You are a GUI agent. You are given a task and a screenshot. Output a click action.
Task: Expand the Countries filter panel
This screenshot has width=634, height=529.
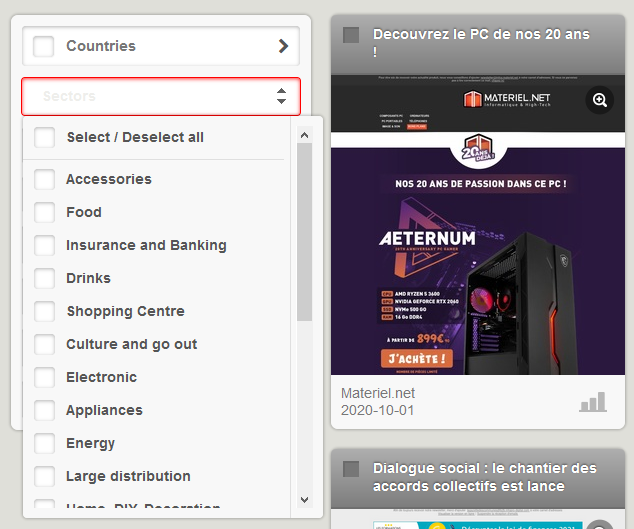point(160,46)
